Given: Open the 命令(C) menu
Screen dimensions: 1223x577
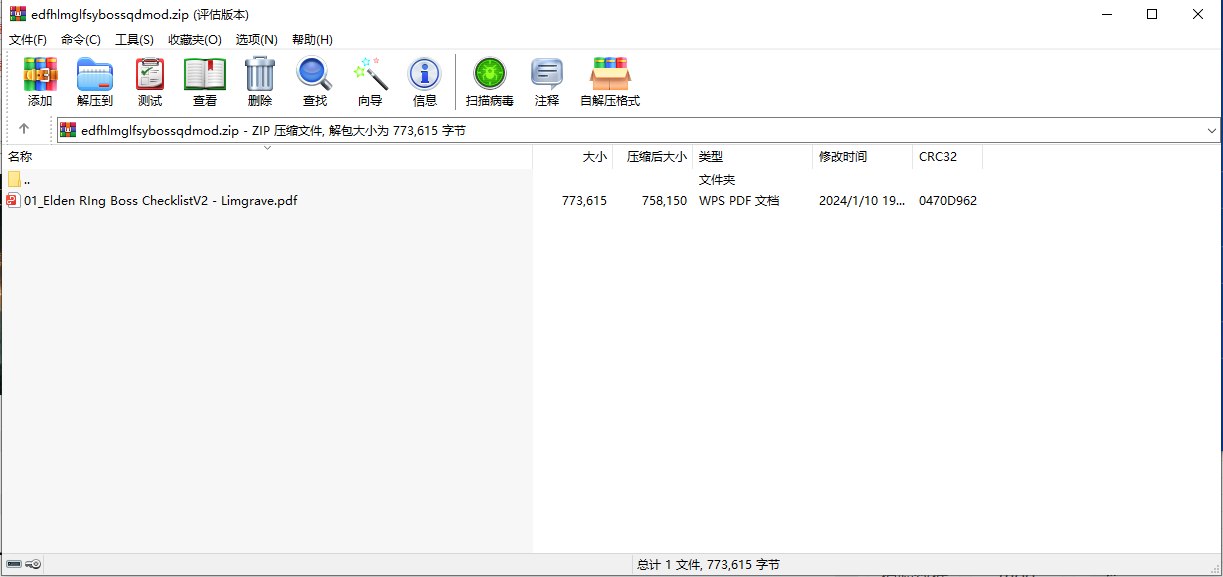Looking at the screenshot, I should tap(81, 39).
